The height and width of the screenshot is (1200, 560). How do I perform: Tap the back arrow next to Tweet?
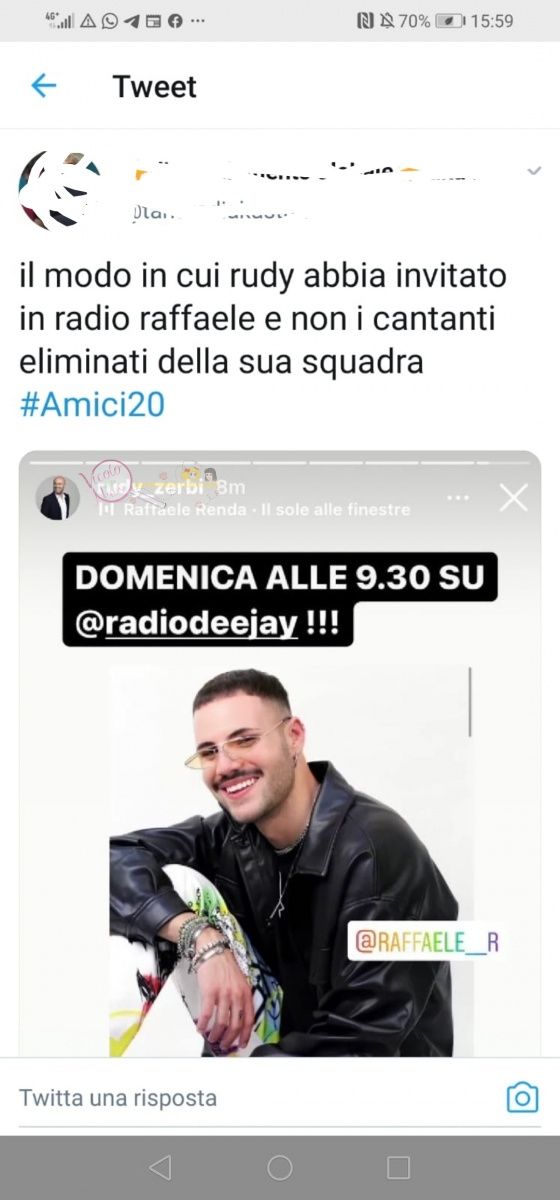point(43,86)
